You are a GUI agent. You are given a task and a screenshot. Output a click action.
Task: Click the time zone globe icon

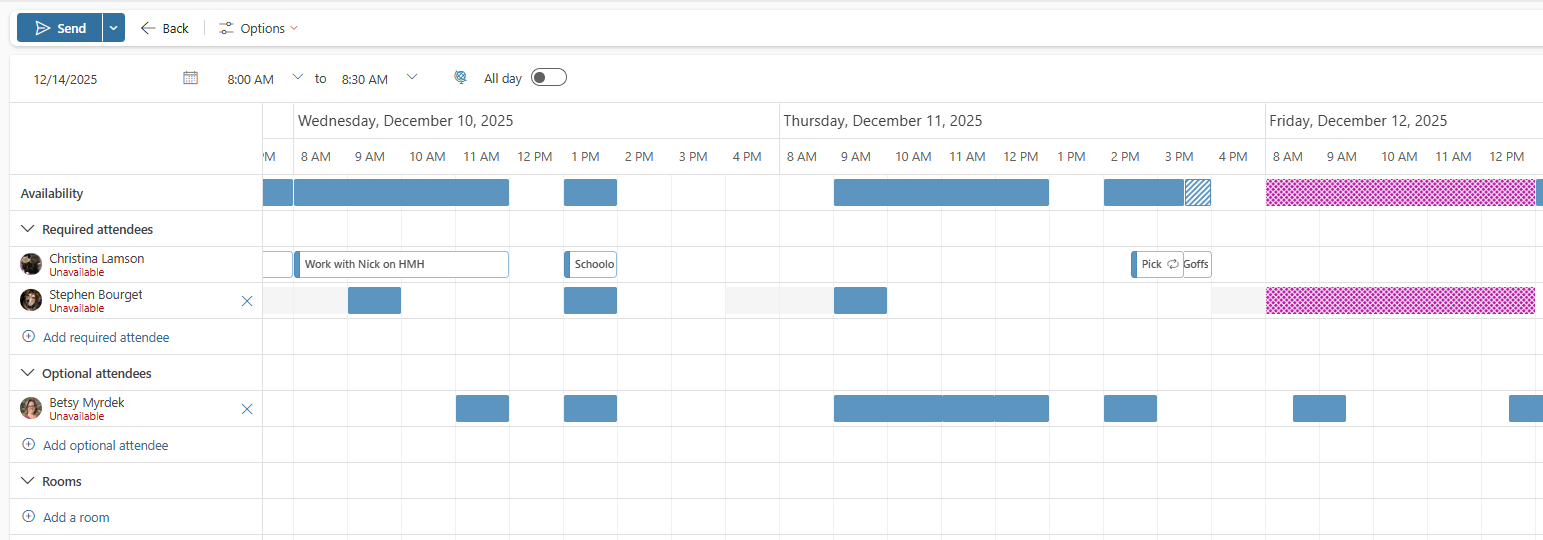click(x=460, y=78)
